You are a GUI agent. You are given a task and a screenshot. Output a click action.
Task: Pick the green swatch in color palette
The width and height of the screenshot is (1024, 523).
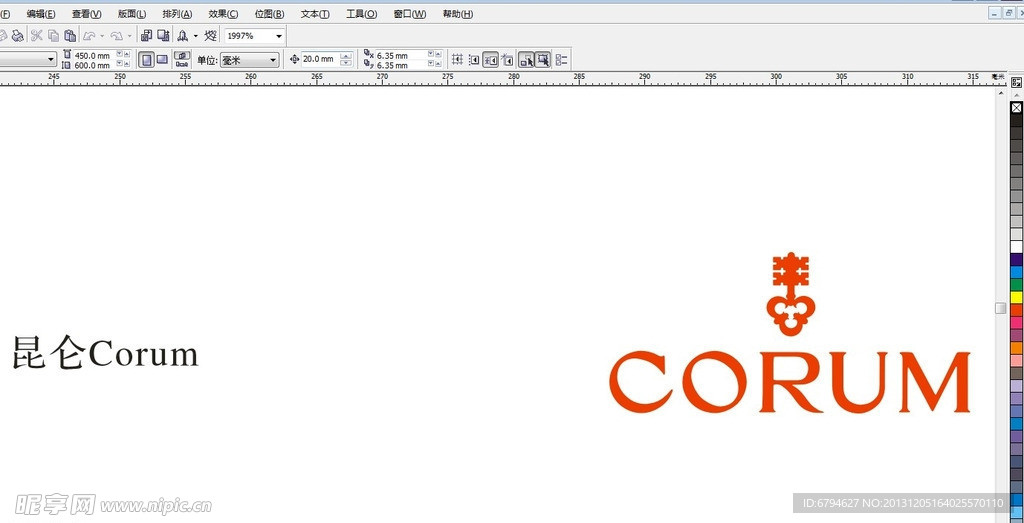coord(1016,285)
